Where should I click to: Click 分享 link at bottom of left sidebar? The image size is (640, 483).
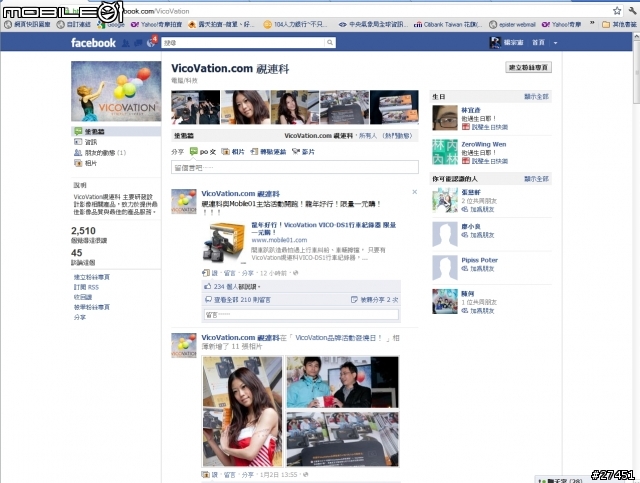(x=80, y=317)
